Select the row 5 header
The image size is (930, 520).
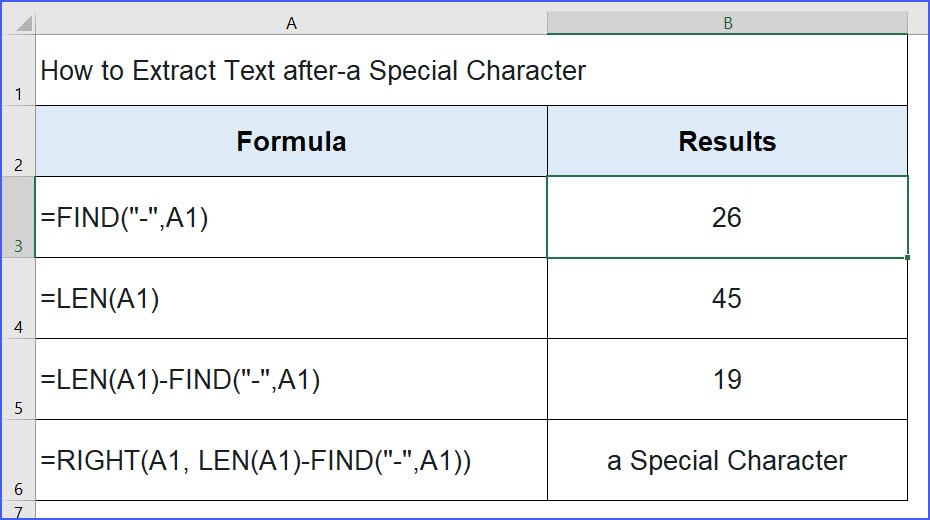pyautogui.click(x=18, y=379)
